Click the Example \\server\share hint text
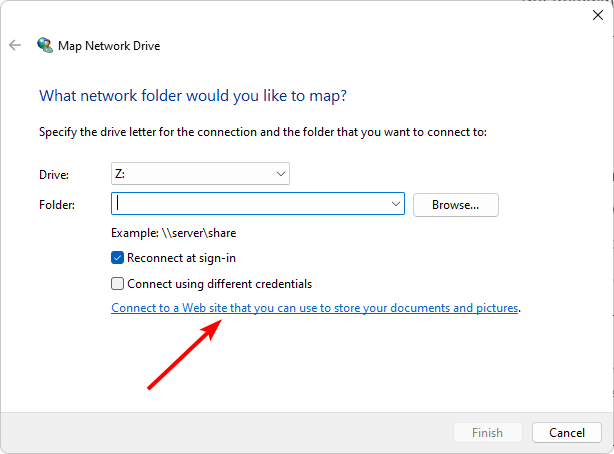 tap(173, 233)
